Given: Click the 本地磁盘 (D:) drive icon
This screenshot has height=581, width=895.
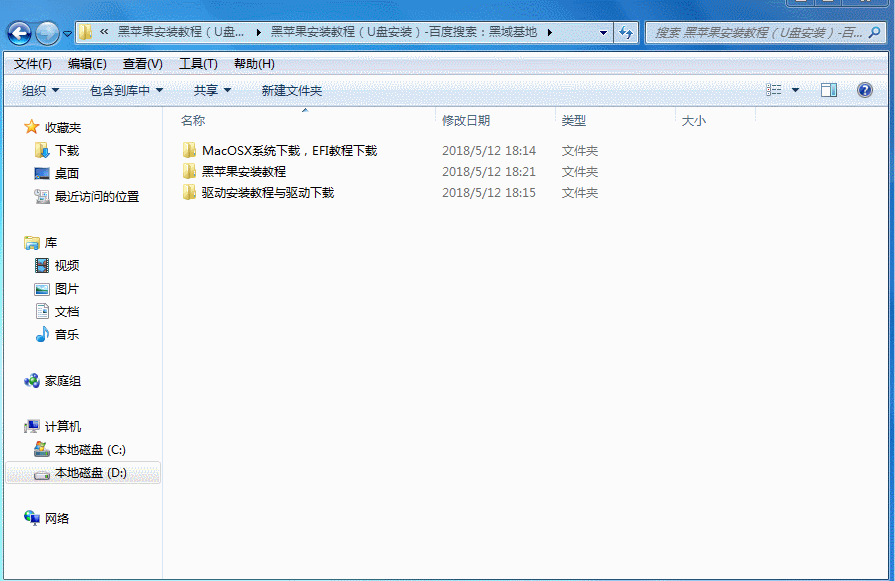Looking at the screenshot, I should coord(42,474).
